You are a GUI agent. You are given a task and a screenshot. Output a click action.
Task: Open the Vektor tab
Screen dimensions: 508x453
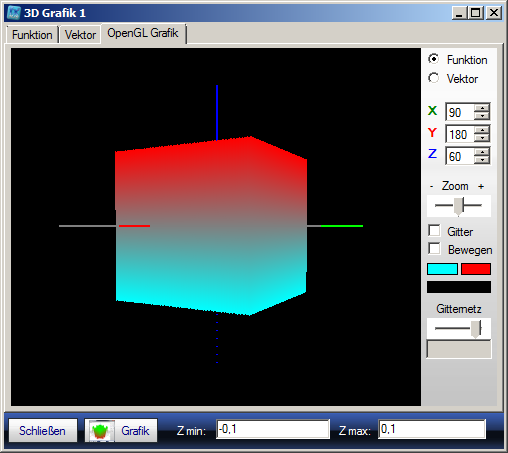pyautogui.click(x=80, y=35)
